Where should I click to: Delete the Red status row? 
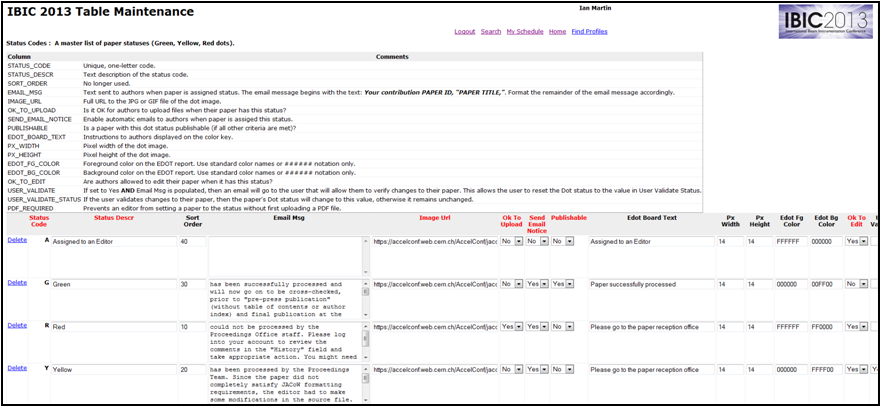tap(17, 325)
